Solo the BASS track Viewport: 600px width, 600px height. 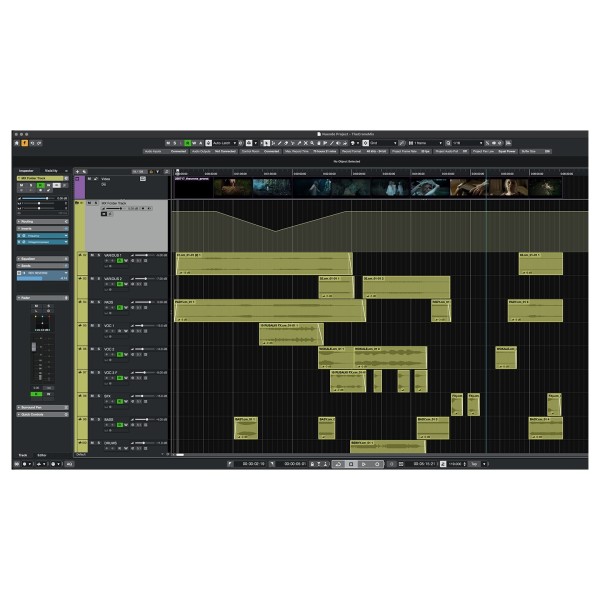point(98,419)
